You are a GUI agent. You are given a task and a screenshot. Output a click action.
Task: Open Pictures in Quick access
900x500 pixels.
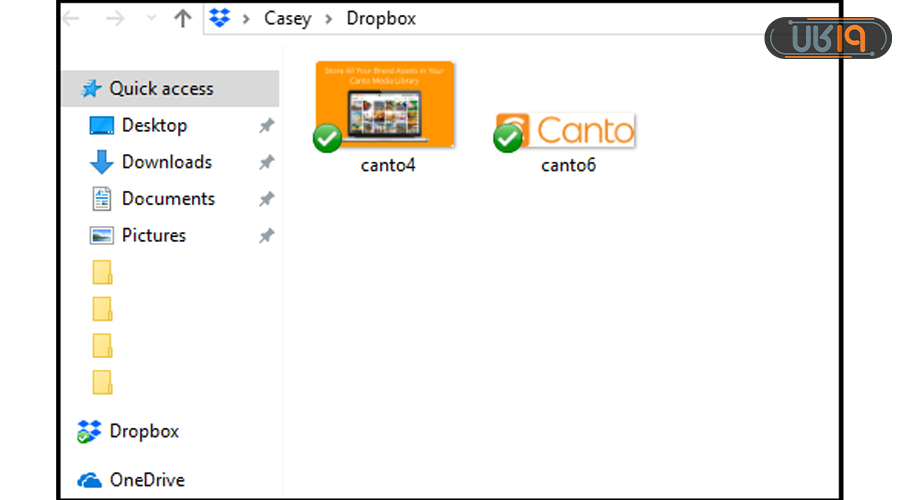pyautogui.click(x=154, y=235)
